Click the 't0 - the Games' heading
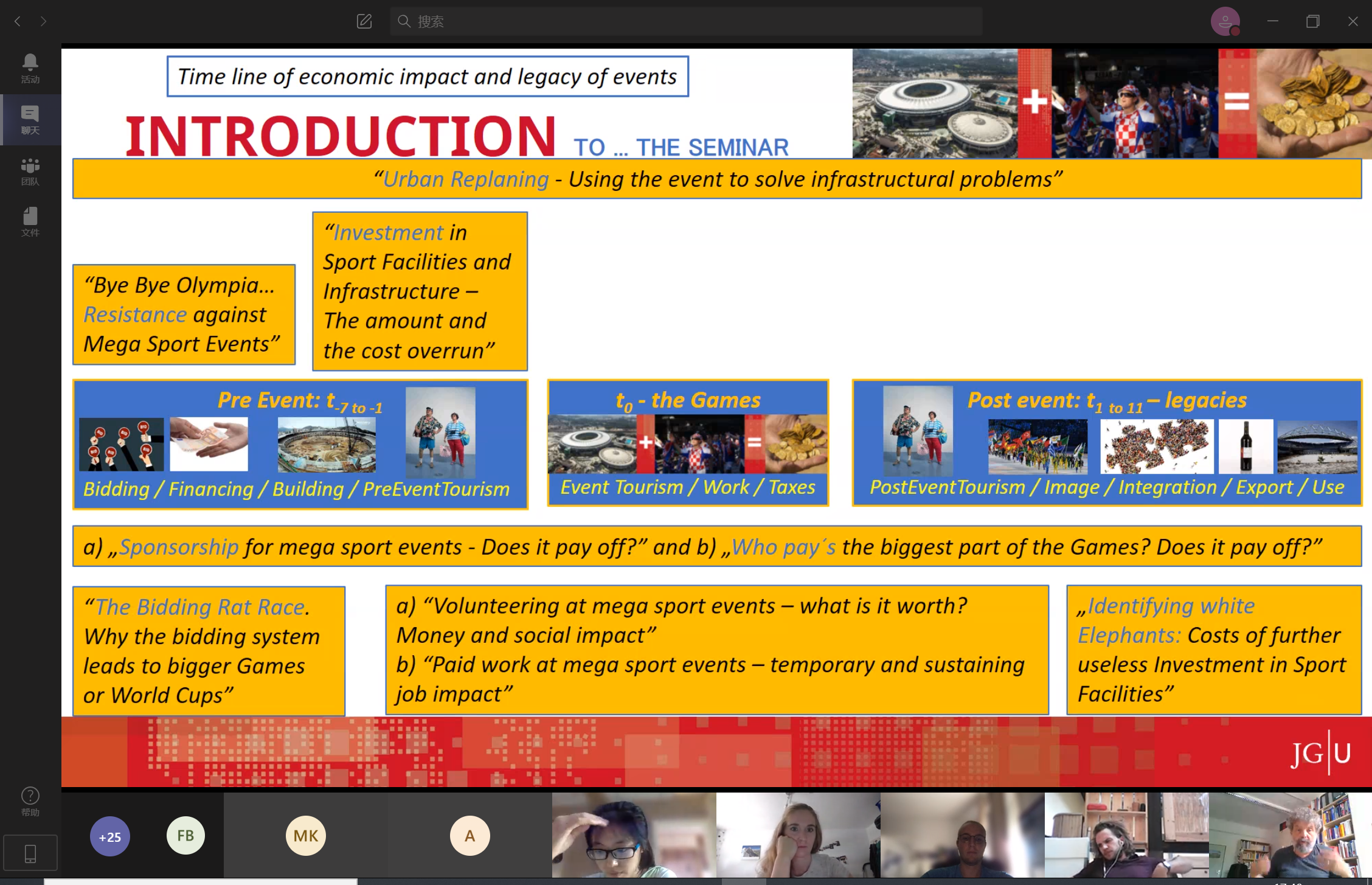This screenshot has height=885, width=1372. 688,401
